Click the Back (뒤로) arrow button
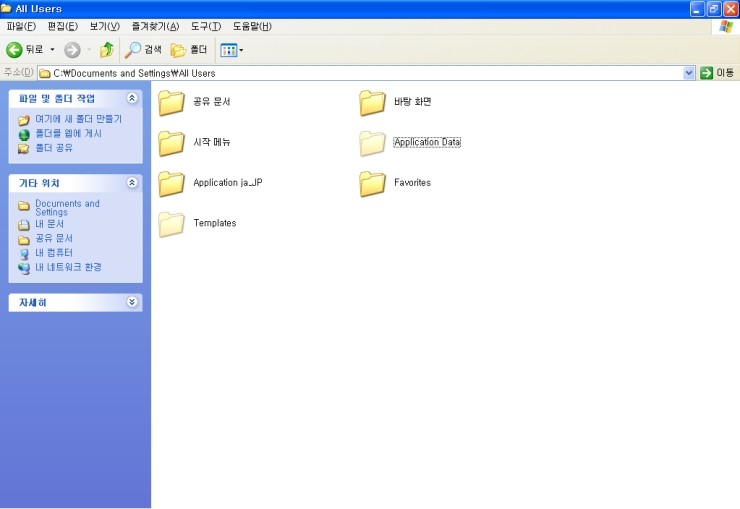The height and width of the screenshot is (509, 740). (15, 50)
